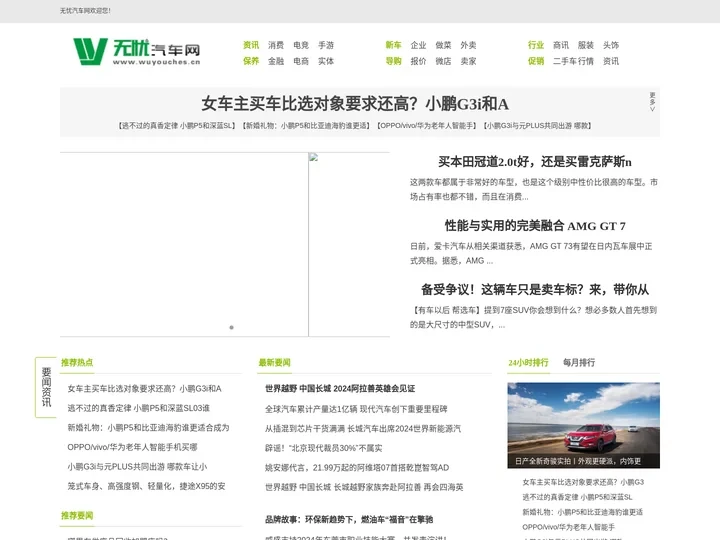
Task: Open ranking item 新婚礼物：小鹏P5和比亚迪海豹谁更适
Action: coord(582,512)
